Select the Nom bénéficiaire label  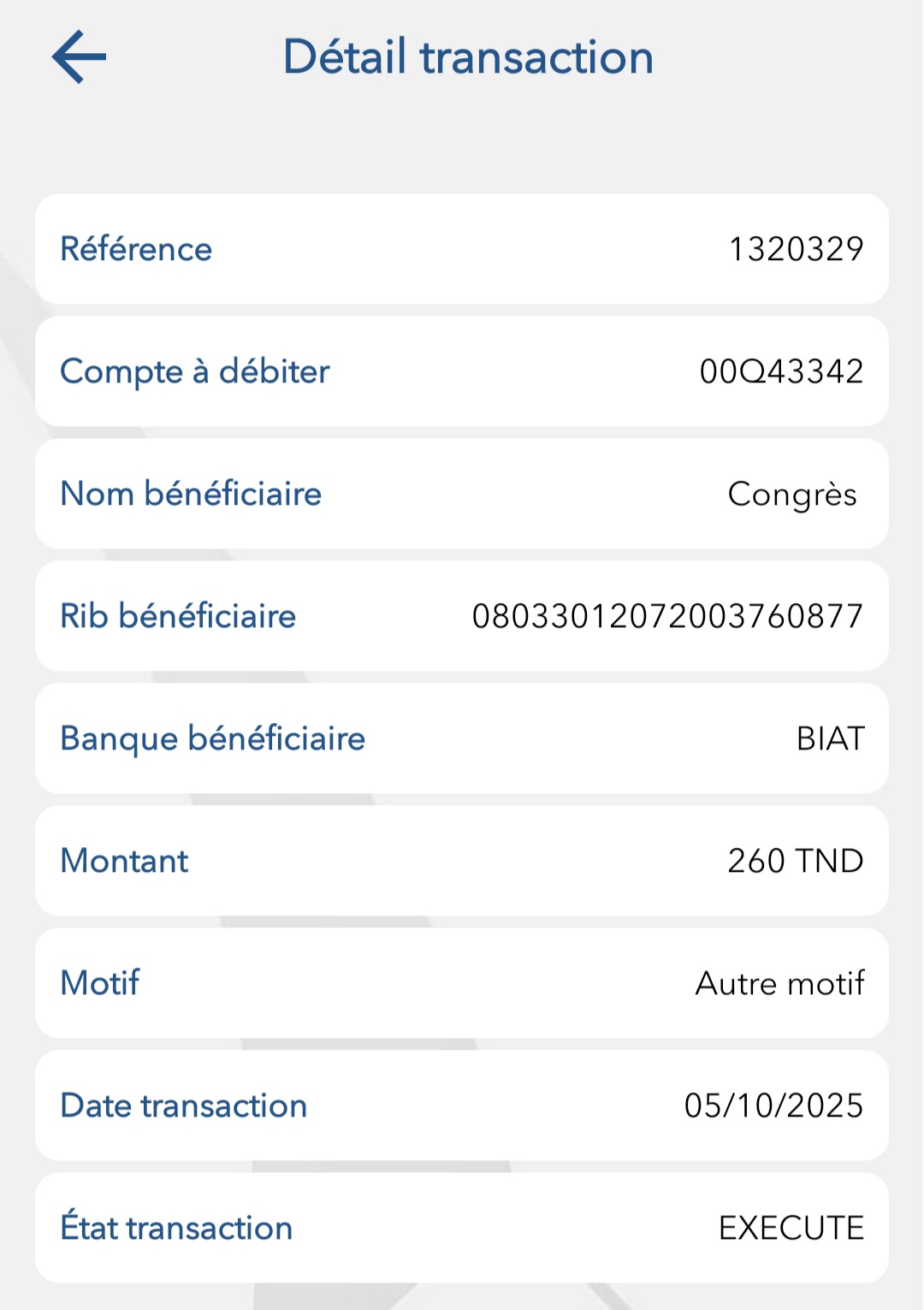point(191,494)
